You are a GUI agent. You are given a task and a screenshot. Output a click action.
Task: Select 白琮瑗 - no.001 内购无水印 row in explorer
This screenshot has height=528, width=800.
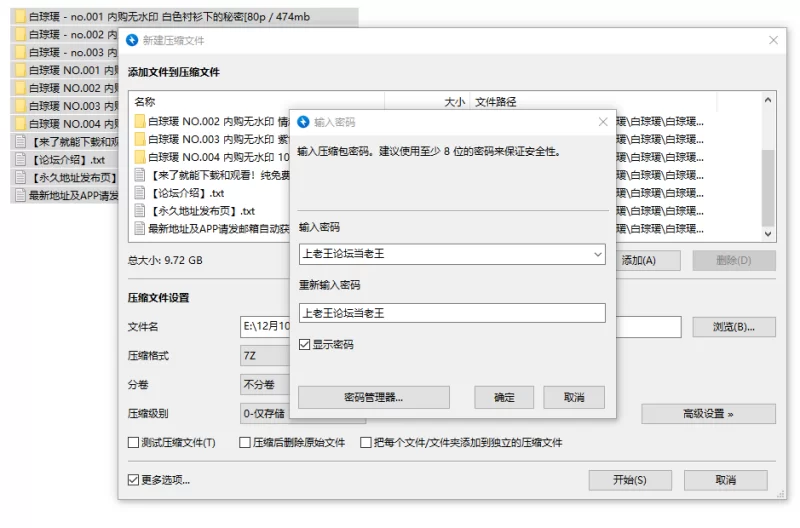[x=185, y=17]
